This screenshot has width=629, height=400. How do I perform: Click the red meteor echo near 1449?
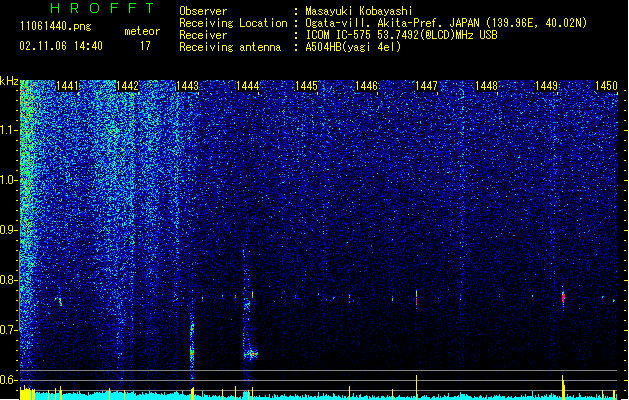(x=563, y=298)
